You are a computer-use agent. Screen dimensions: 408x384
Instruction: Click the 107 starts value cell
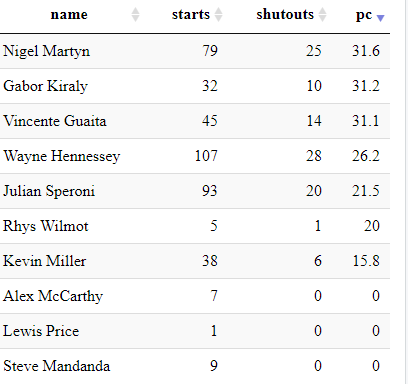(x=206, y=156)
